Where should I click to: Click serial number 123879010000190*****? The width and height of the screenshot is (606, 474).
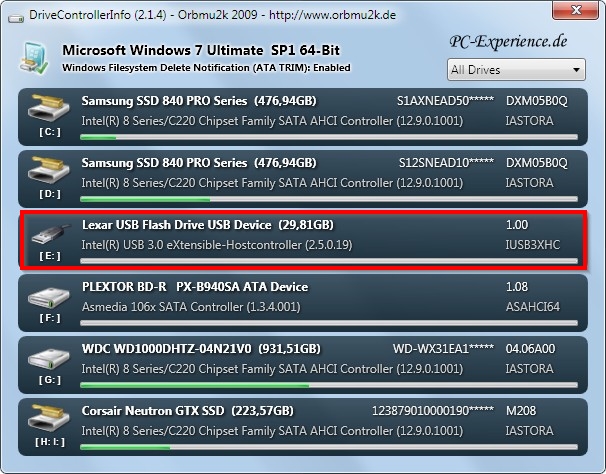pos(433,411)
